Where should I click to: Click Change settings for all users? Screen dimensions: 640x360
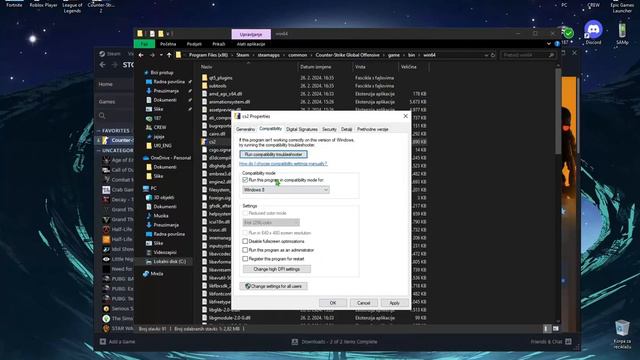tap(273, 286)
